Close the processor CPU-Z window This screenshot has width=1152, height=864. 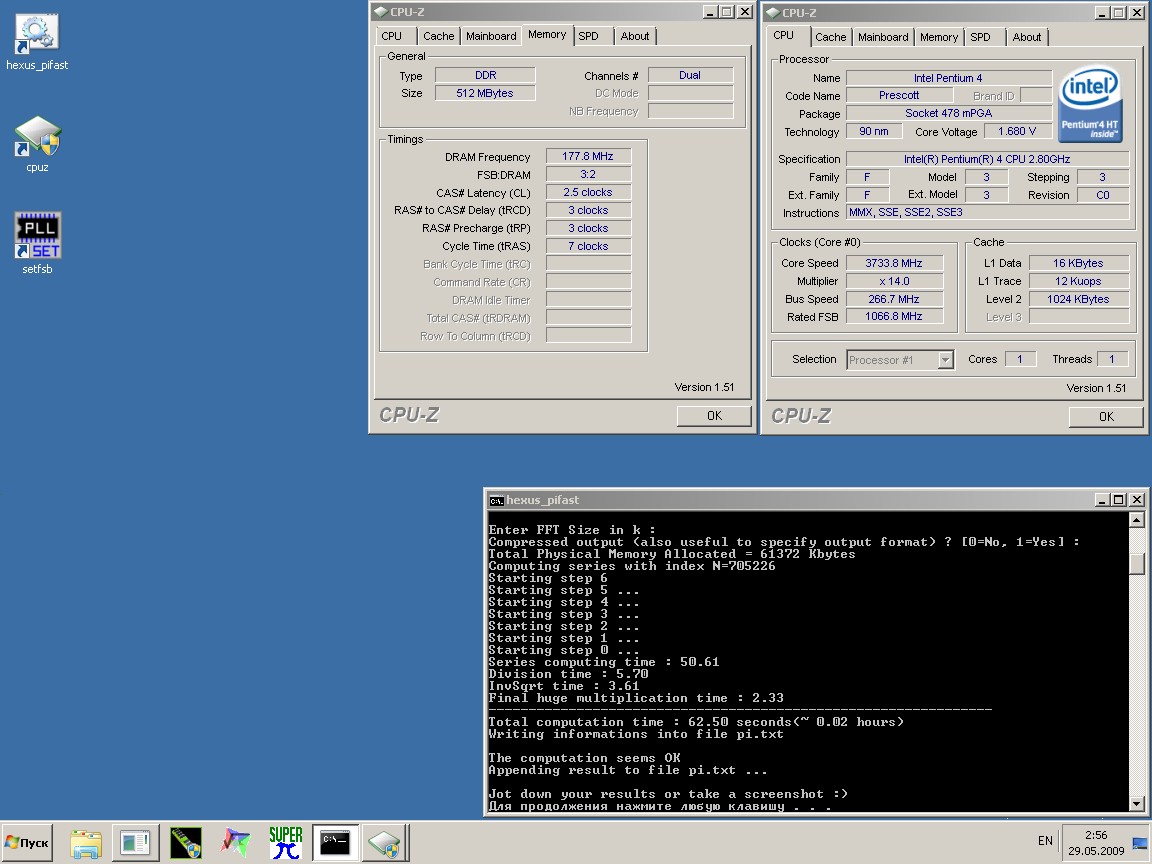[1137, 12]
